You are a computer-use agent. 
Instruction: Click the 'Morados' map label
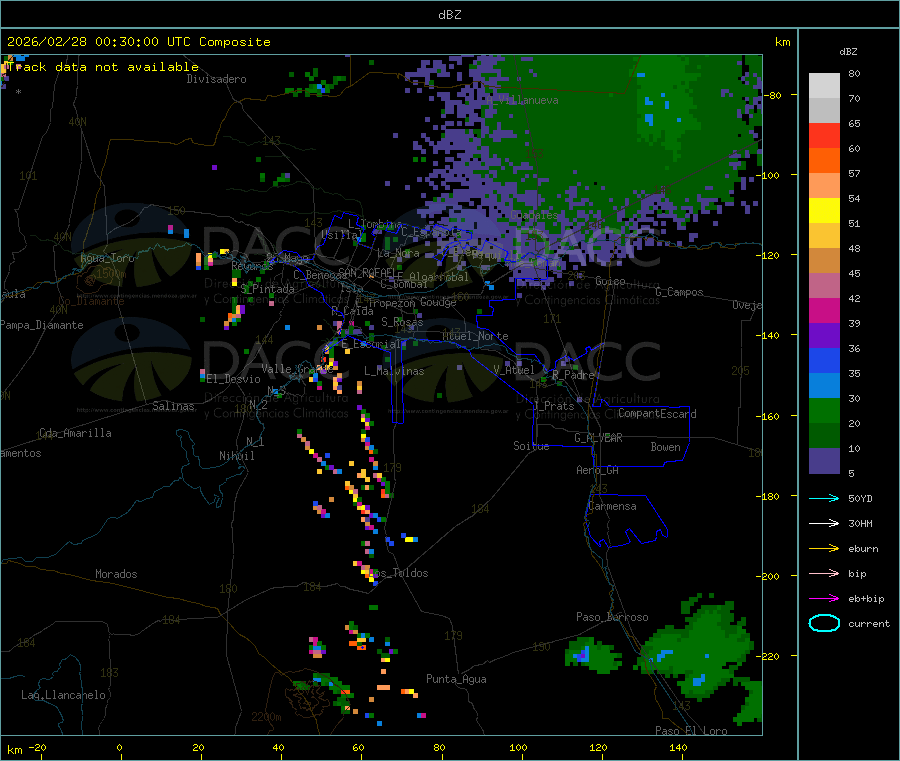click(x=116, y=574)
